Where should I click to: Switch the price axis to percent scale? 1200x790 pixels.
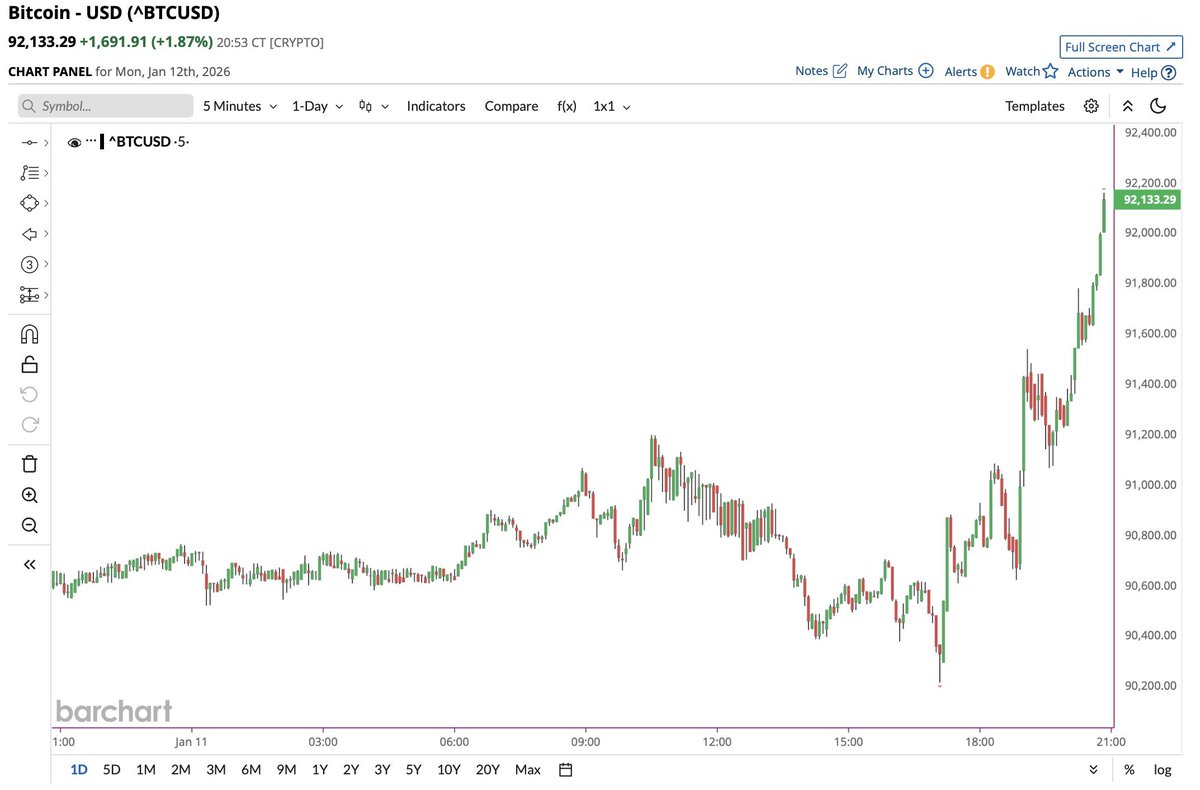point(1128,769)
